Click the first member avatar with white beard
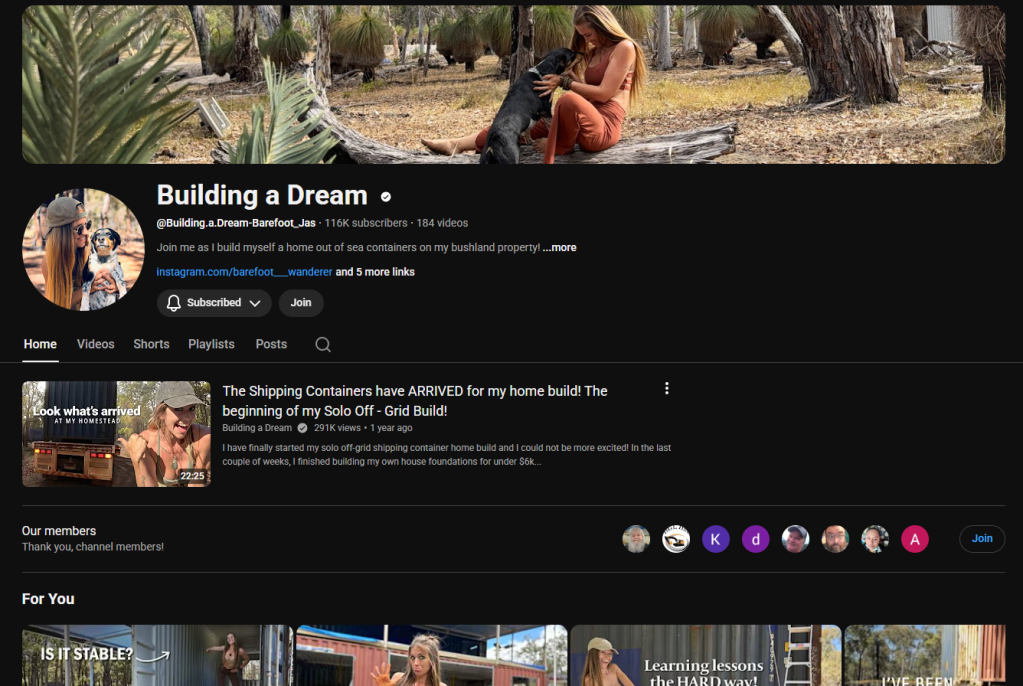The height and width of the screenshot is (686, 1023). click(x=636, y=539)
